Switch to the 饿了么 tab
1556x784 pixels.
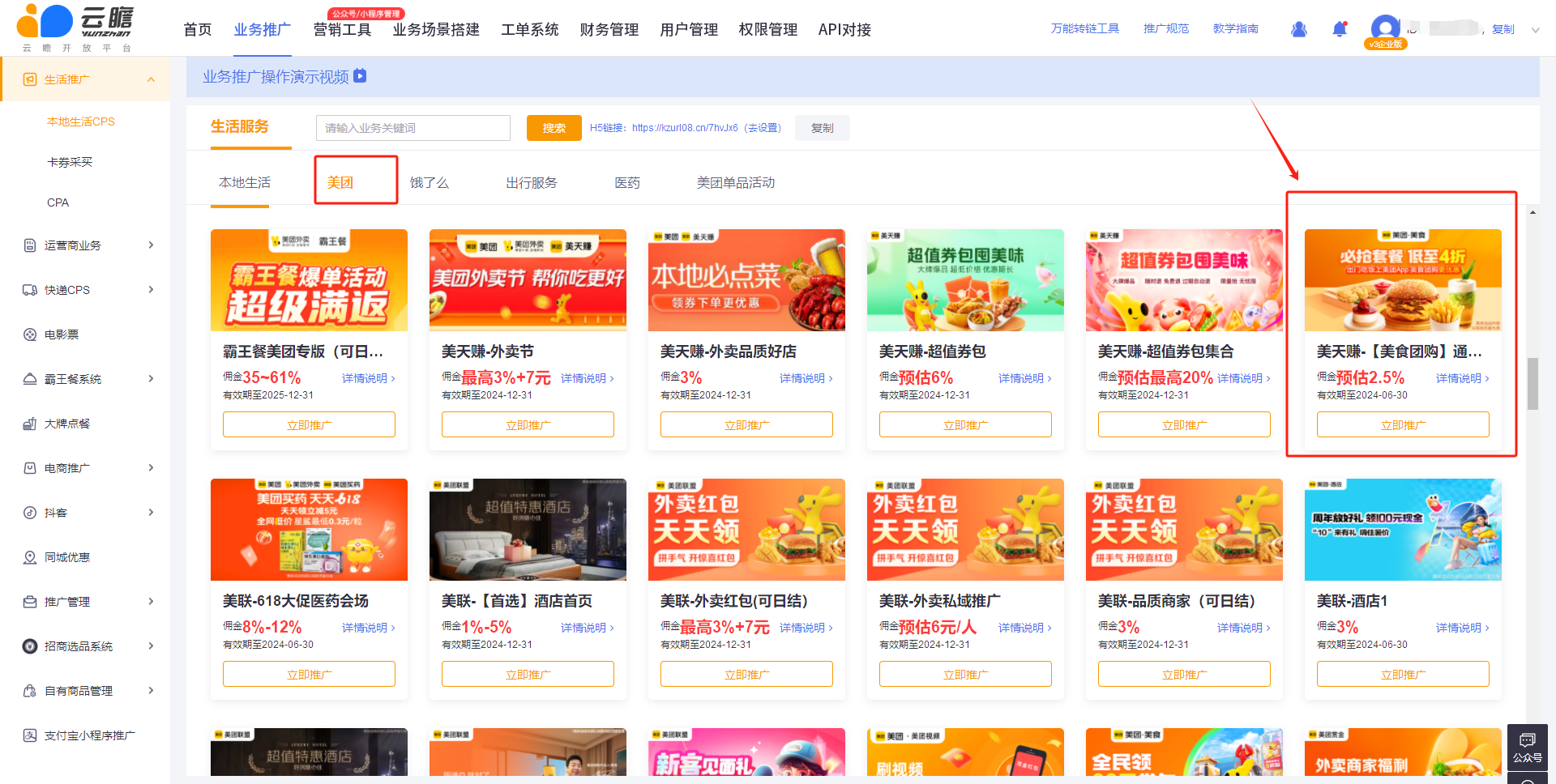[x=430, y=183]
